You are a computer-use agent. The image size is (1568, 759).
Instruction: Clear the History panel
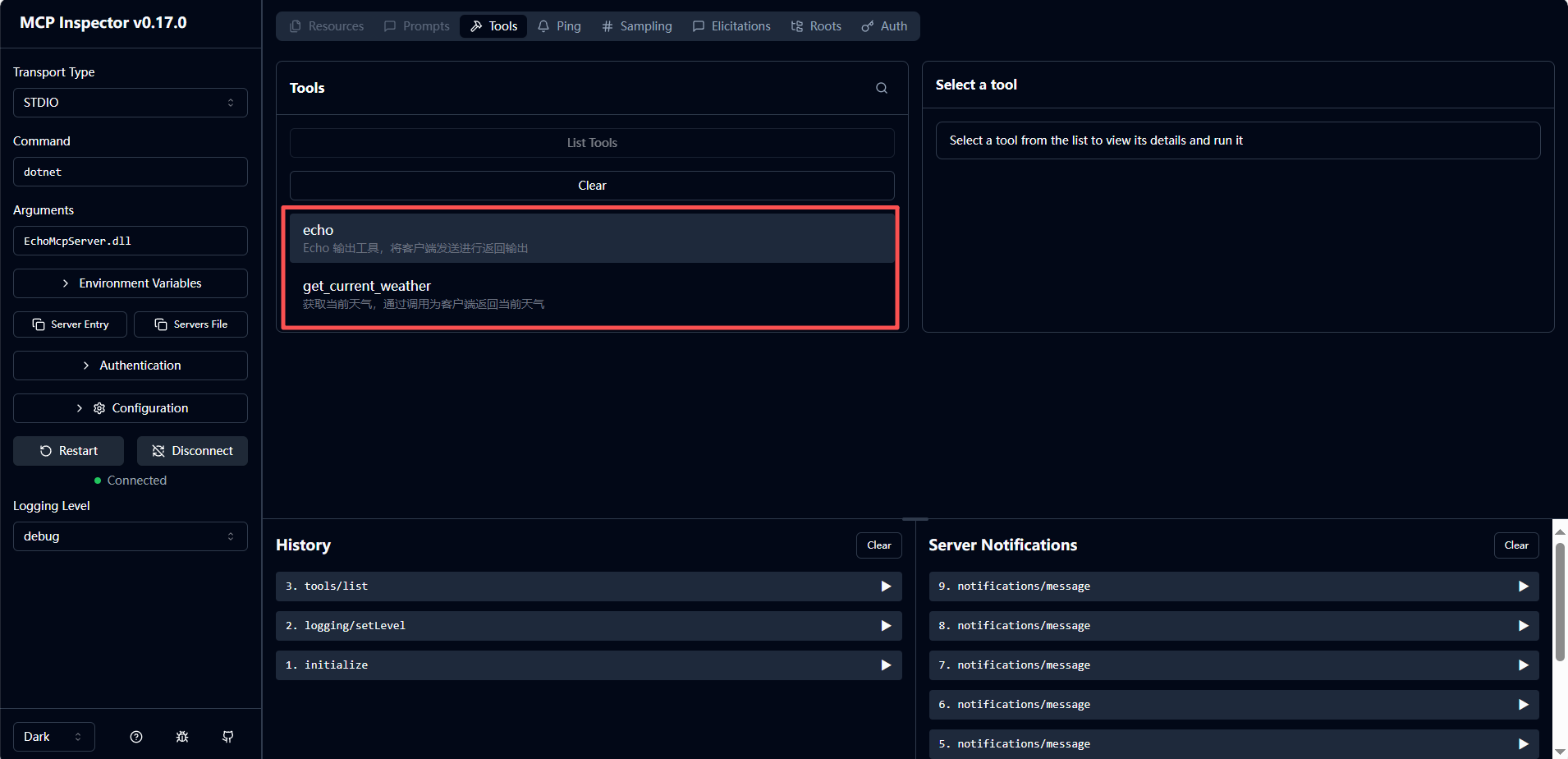click(x=879, y=545)
